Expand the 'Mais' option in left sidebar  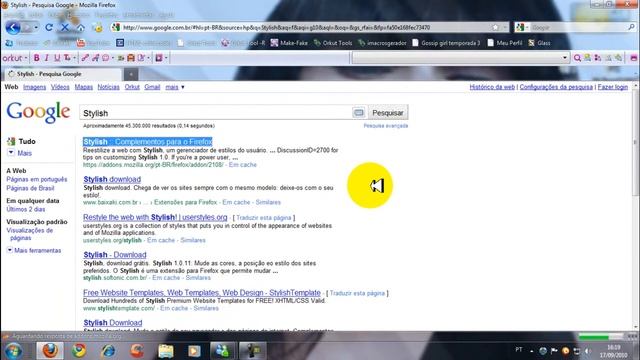coord(20,153)
